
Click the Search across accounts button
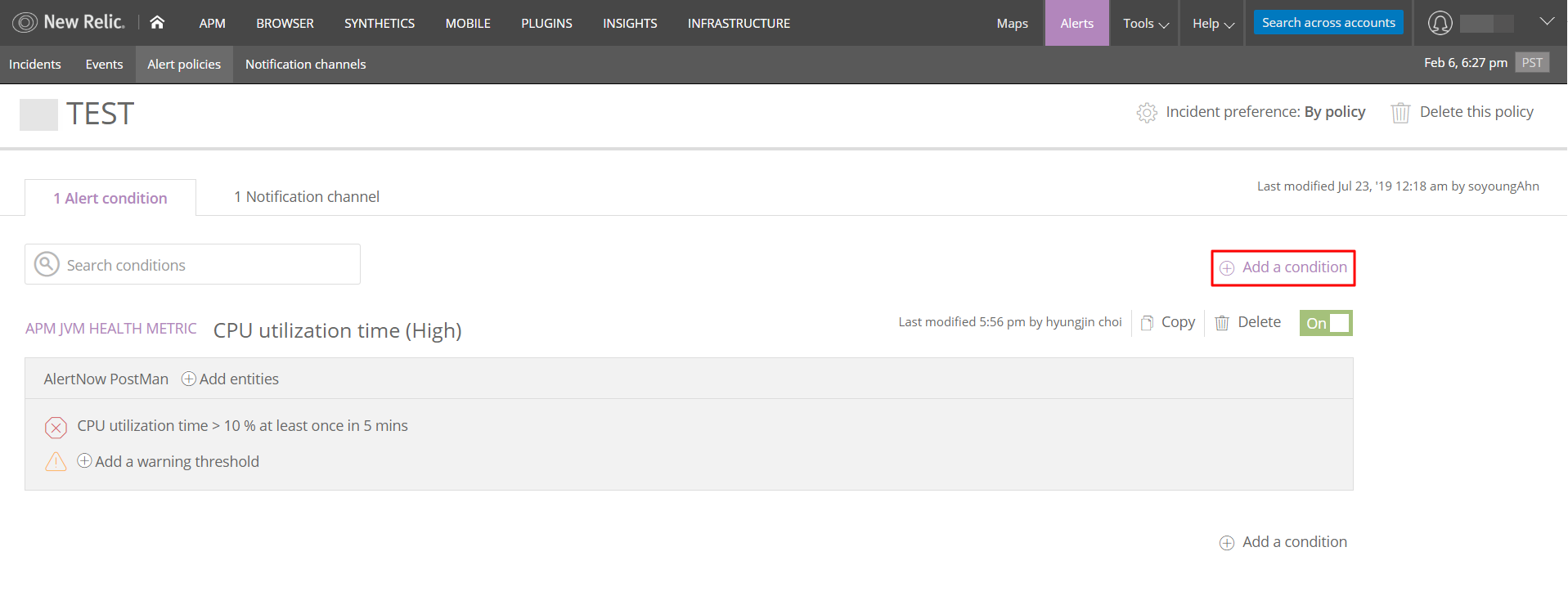click(x=1328, y=23)
